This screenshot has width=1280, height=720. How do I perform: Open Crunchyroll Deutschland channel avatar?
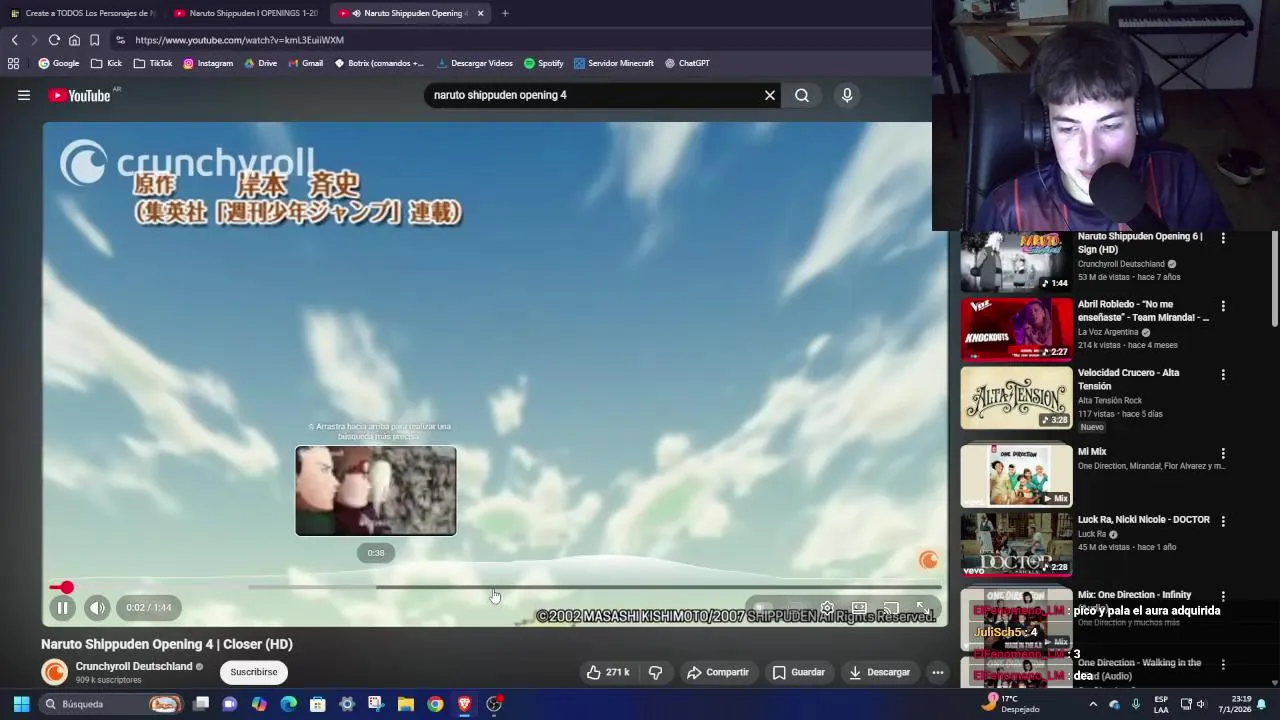pyautogui.click(x=55, y=672)
